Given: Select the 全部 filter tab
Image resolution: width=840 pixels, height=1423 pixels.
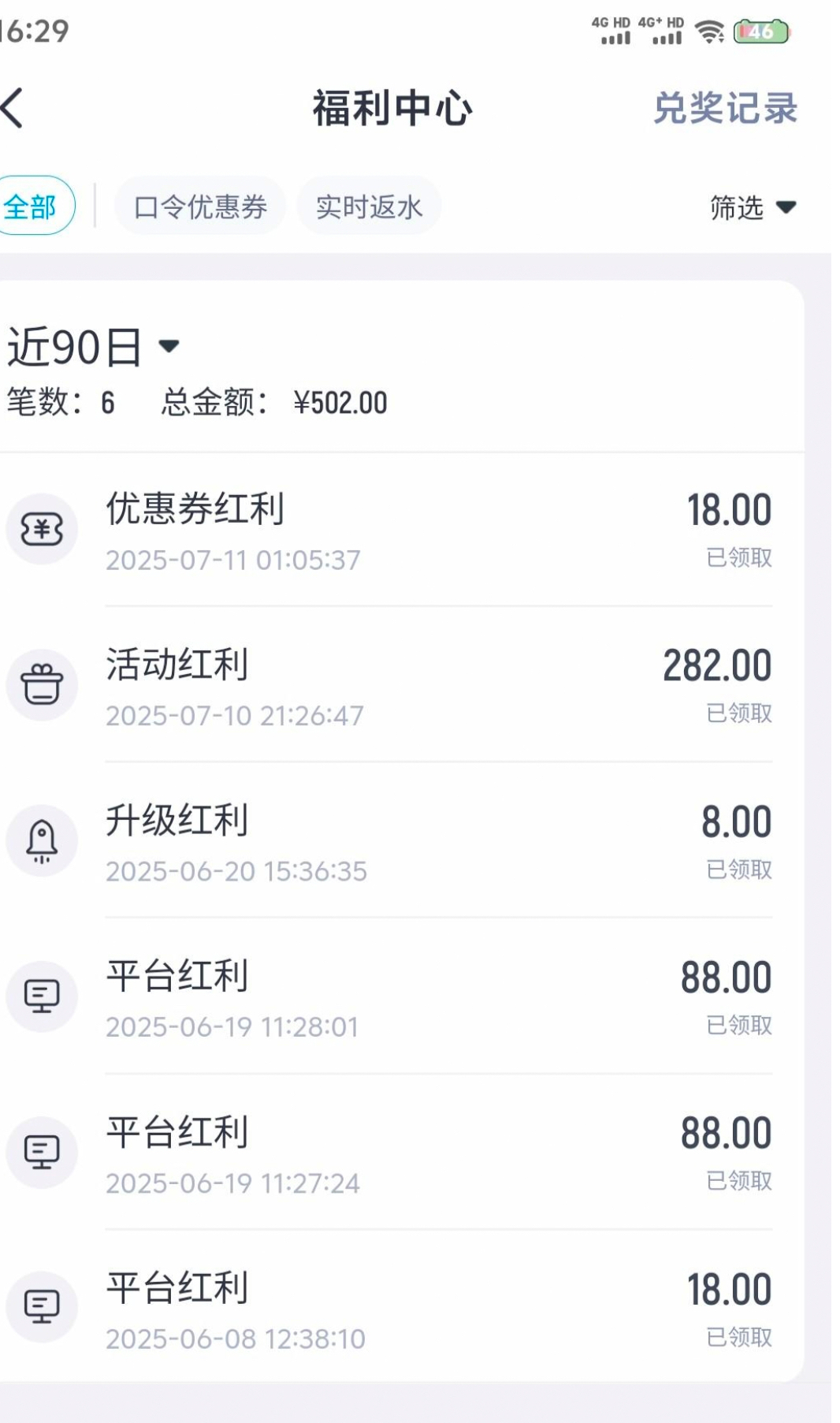Looking at the screenshot, I should [32, 207].
